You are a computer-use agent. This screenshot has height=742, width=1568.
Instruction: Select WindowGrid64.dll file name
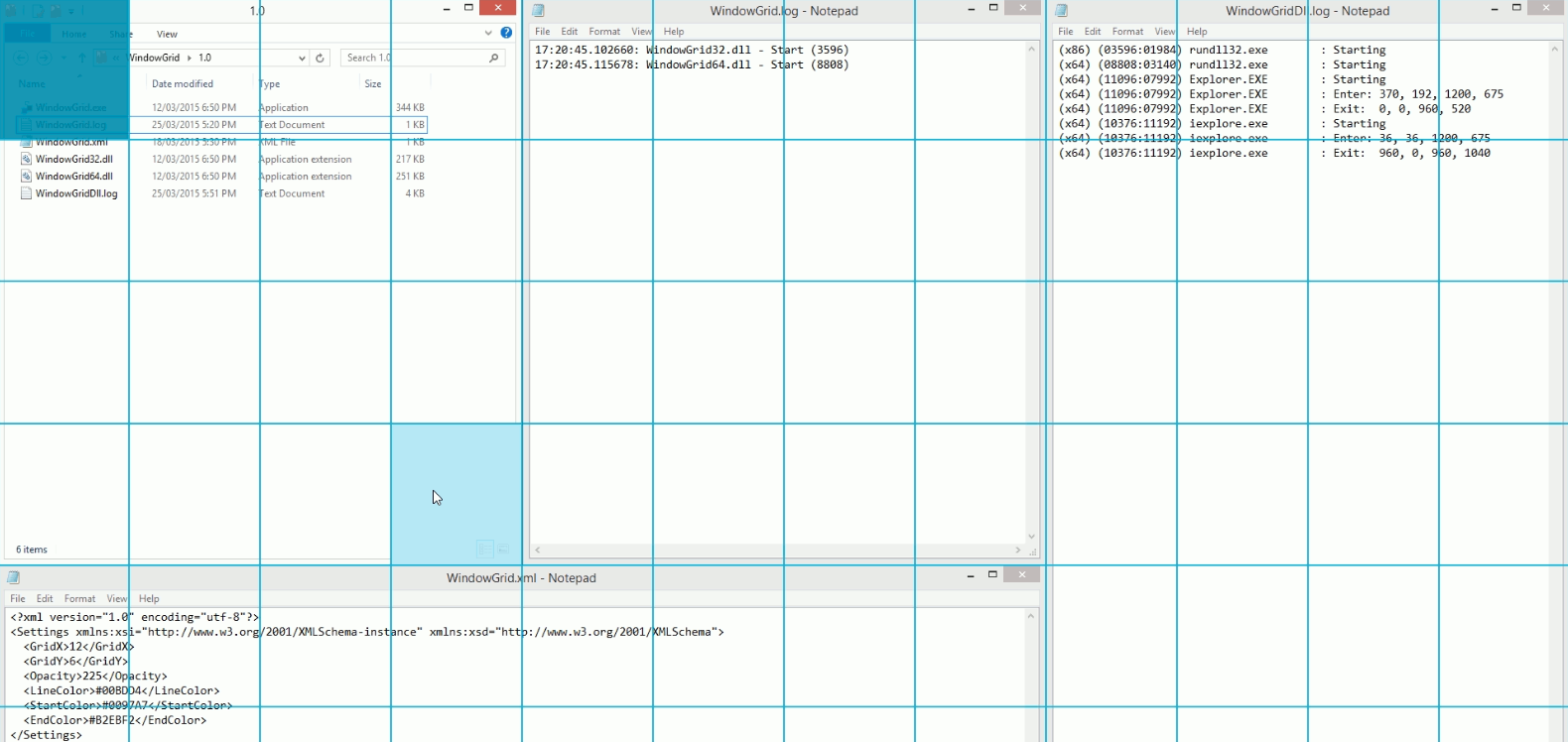74,177
